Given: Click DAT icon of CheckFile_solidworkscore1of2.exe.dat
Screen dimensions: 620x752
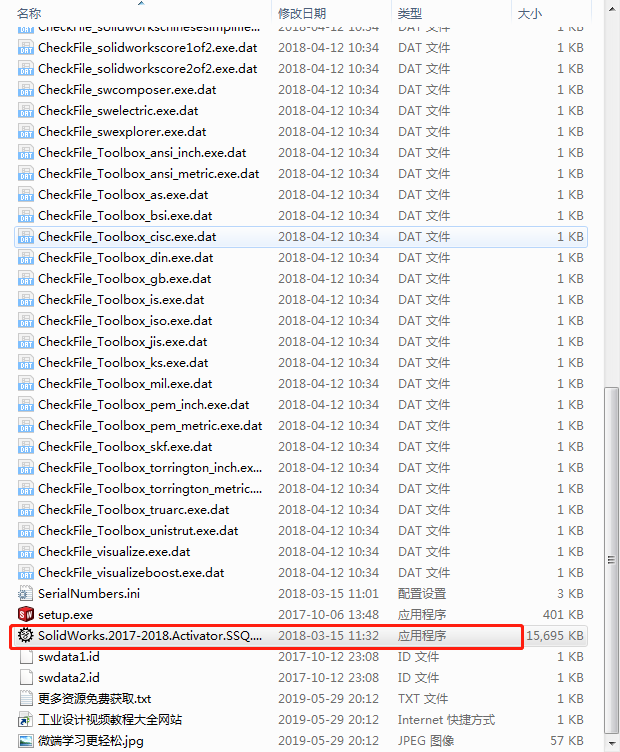Looking at the screenshot, I should 25,47.
